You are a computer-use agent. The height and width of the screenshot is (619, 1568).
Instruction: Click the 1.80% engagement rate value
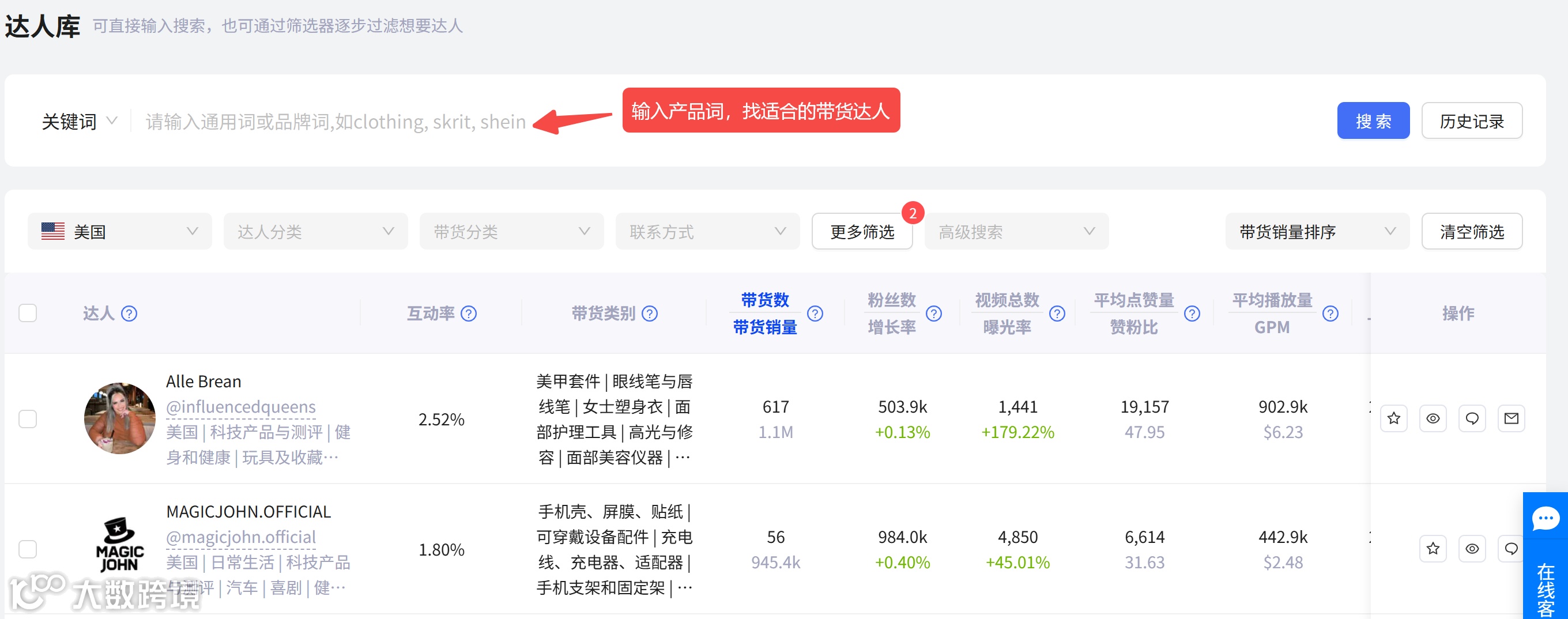442,550
